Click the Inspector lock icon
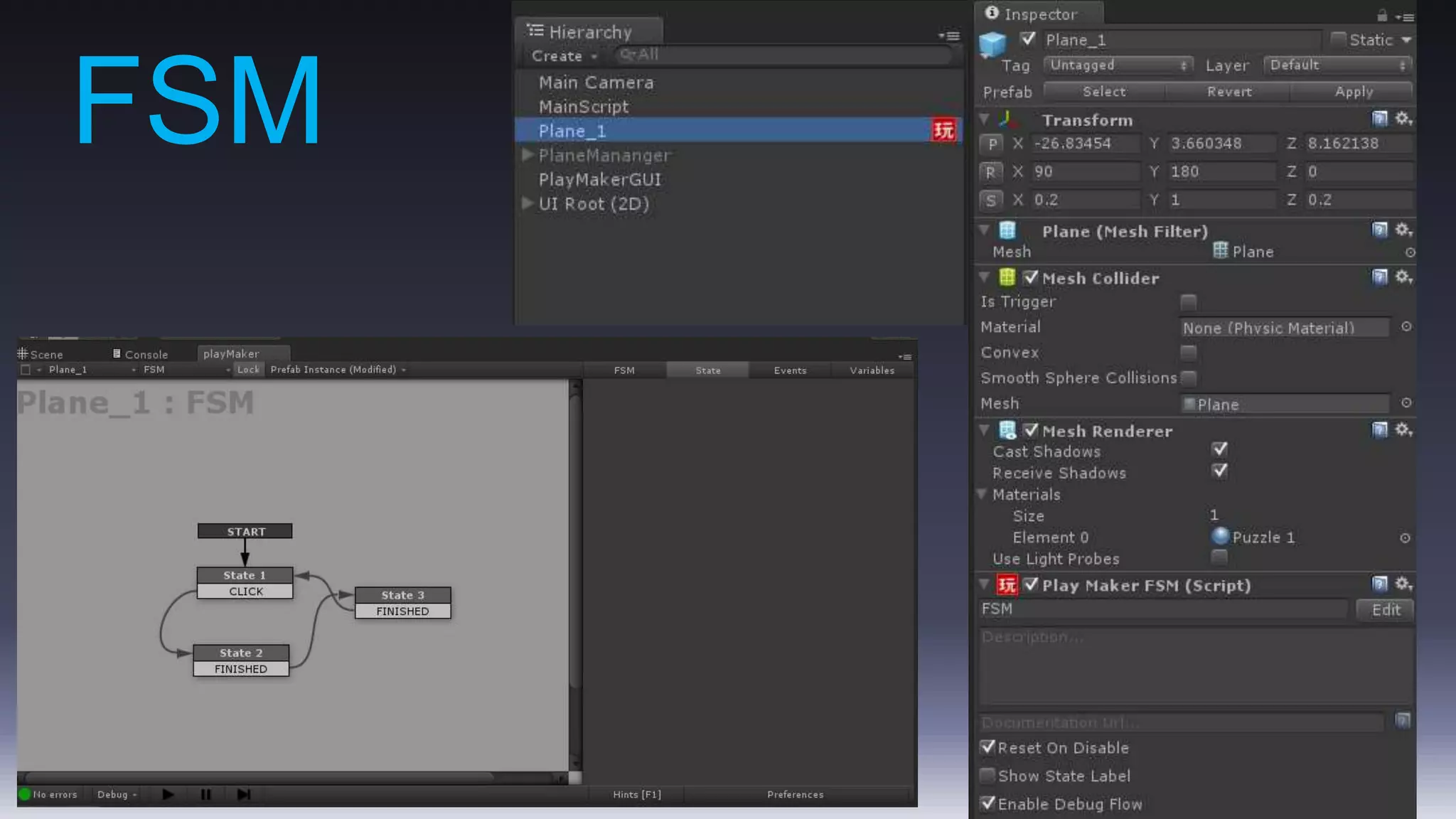1456x819 pixels. (1382, 15)
